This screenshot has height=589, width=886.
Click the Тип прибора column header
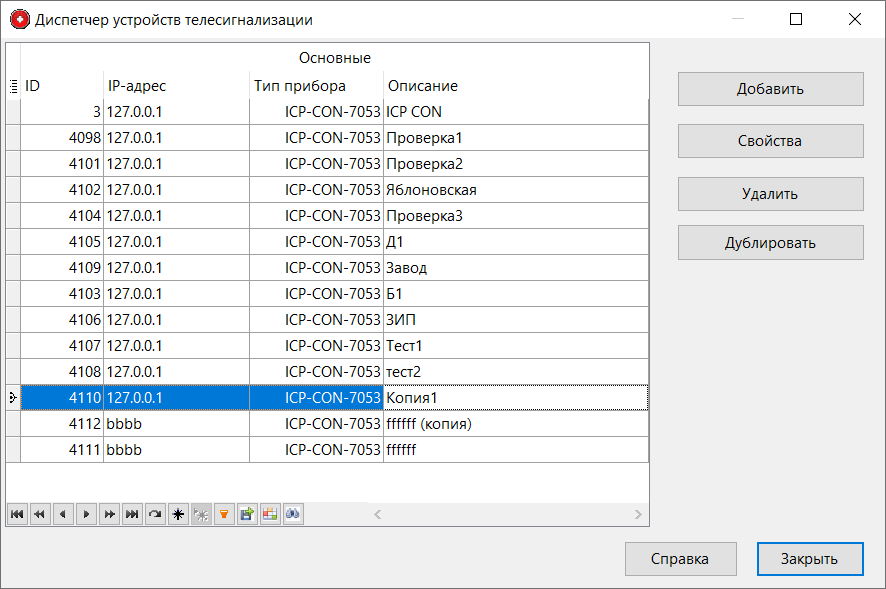300,86
